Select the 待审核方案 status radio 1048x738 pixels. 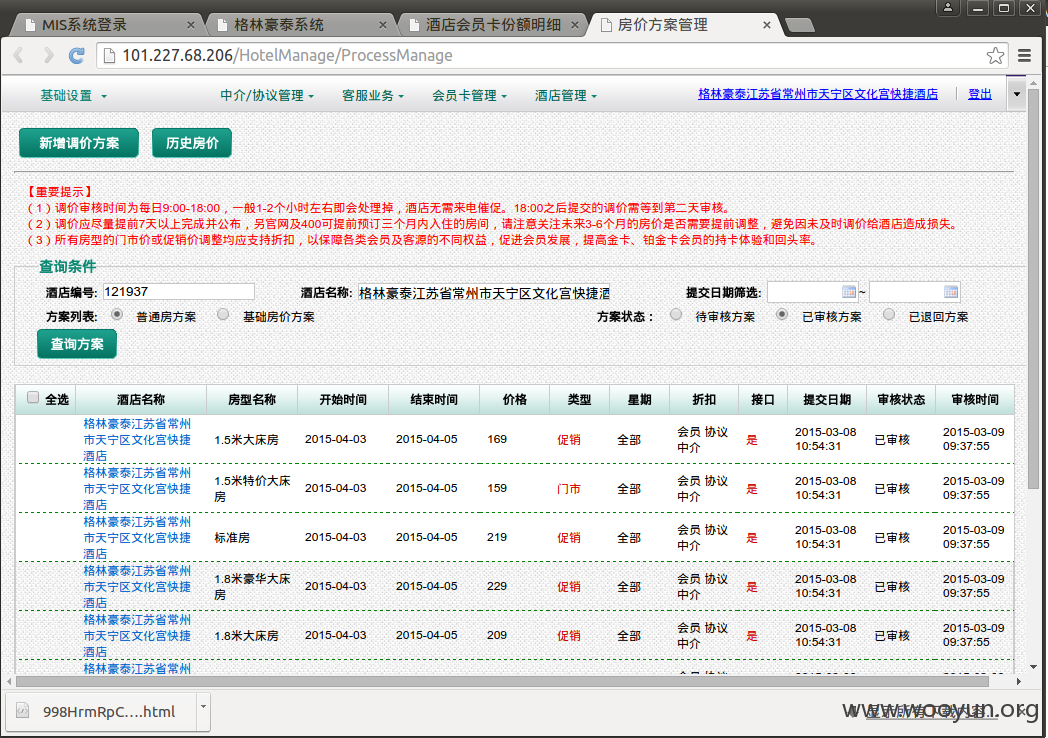pos(676,314)
